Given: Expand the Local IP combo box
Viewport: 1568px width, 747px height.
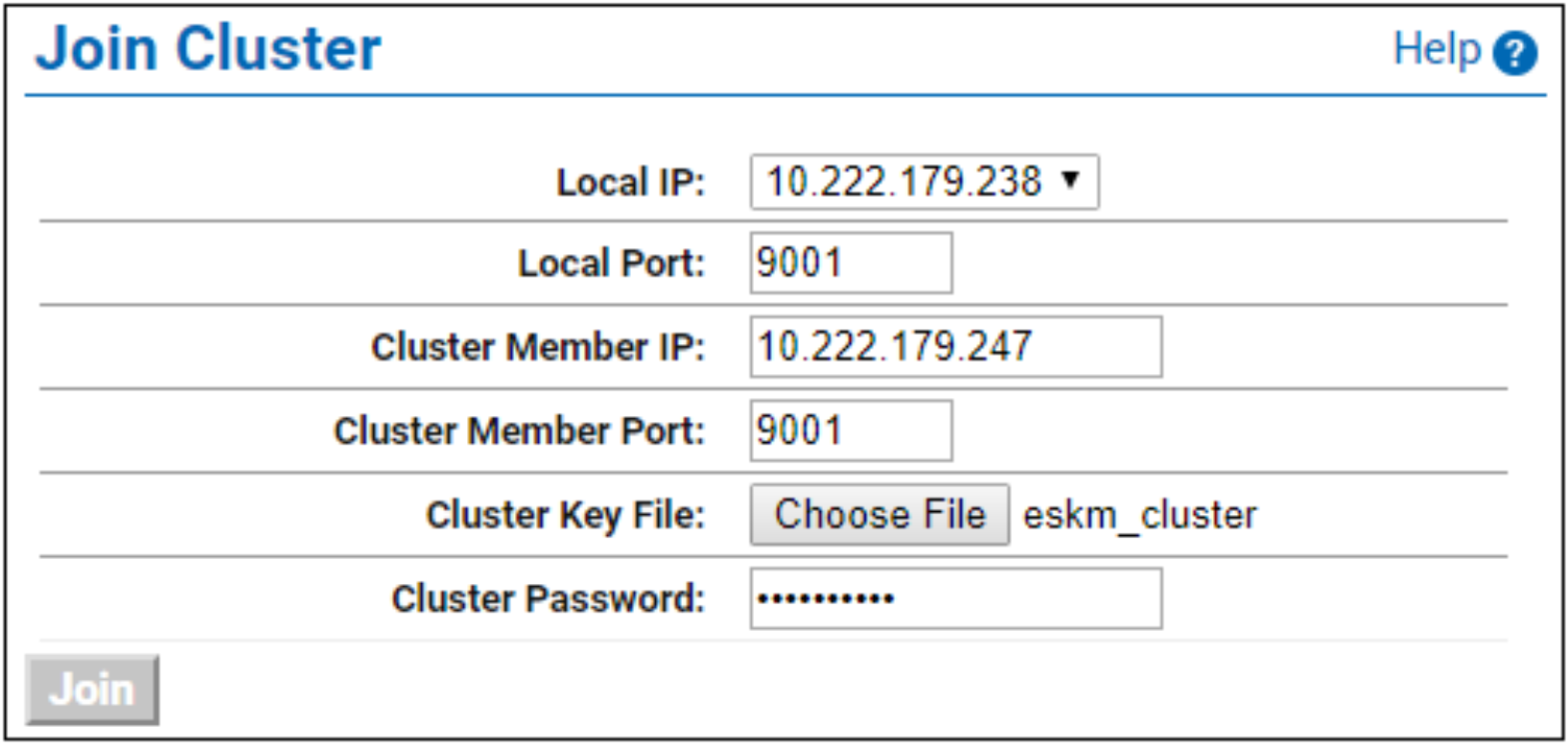Looking at the screenshot, I should coord(924,181).
